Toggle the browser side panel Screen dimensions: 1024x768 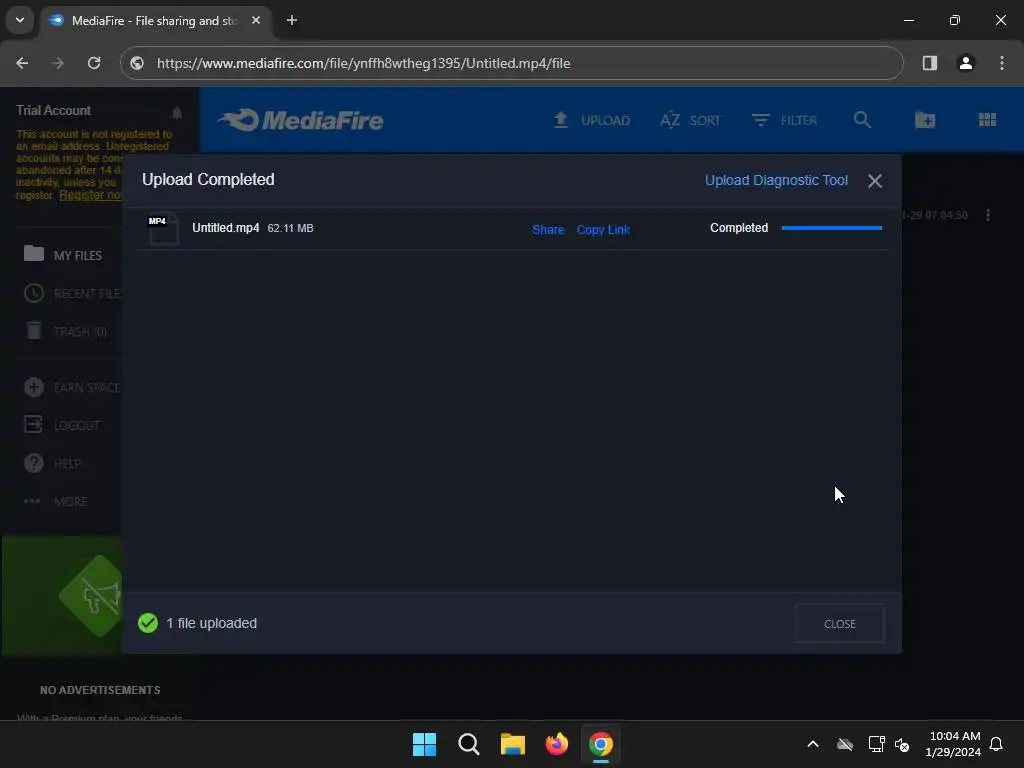pos(929,63)
